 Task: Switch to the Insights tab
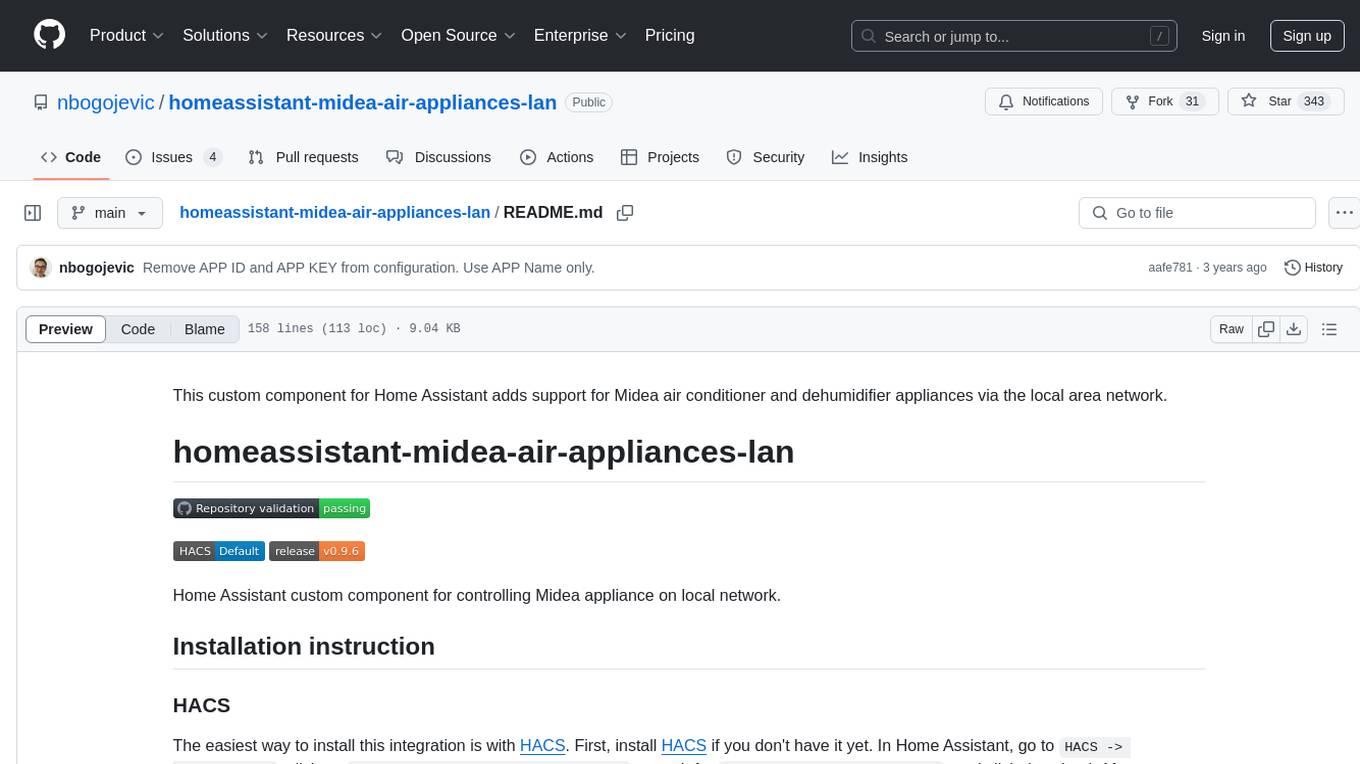(870, 157)
